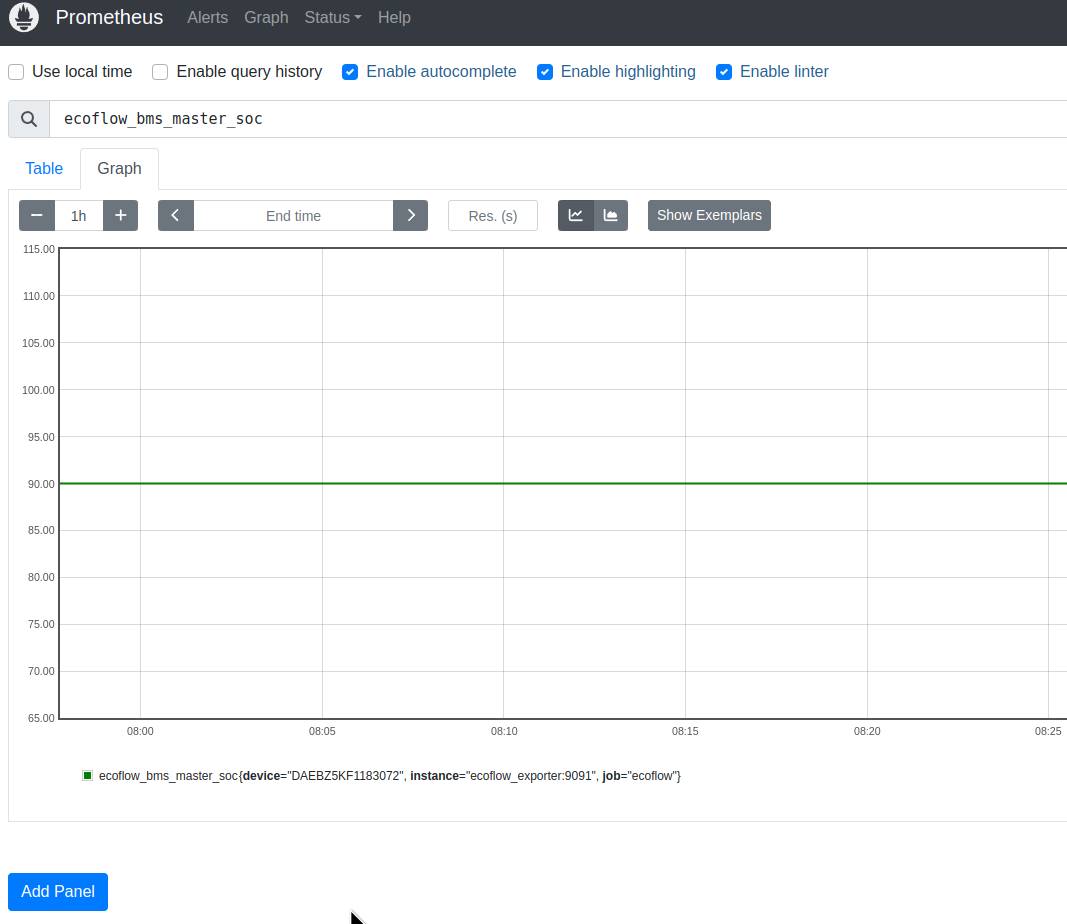
Task: Click the Res. (s) resolution field
Action: click(493, 216)
